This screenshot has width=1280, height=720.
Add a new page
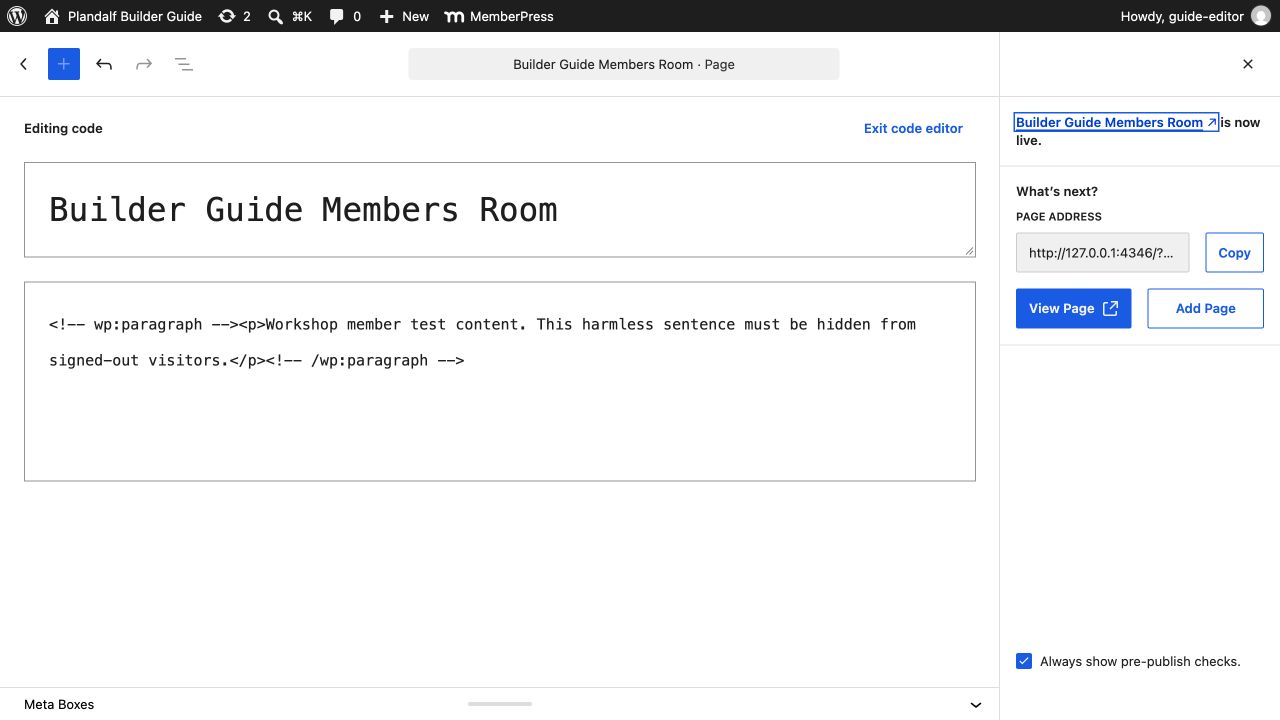pyautogui.click(x=1205, y=308)
